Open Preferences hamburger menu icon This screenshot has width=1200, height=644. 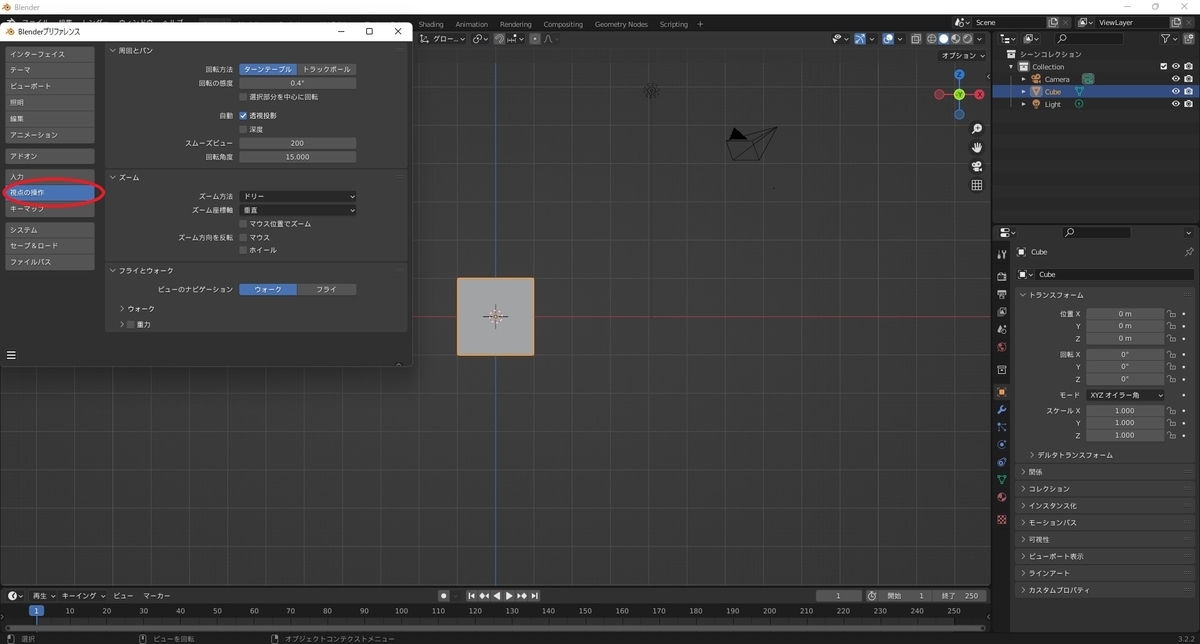click(11, 354)
